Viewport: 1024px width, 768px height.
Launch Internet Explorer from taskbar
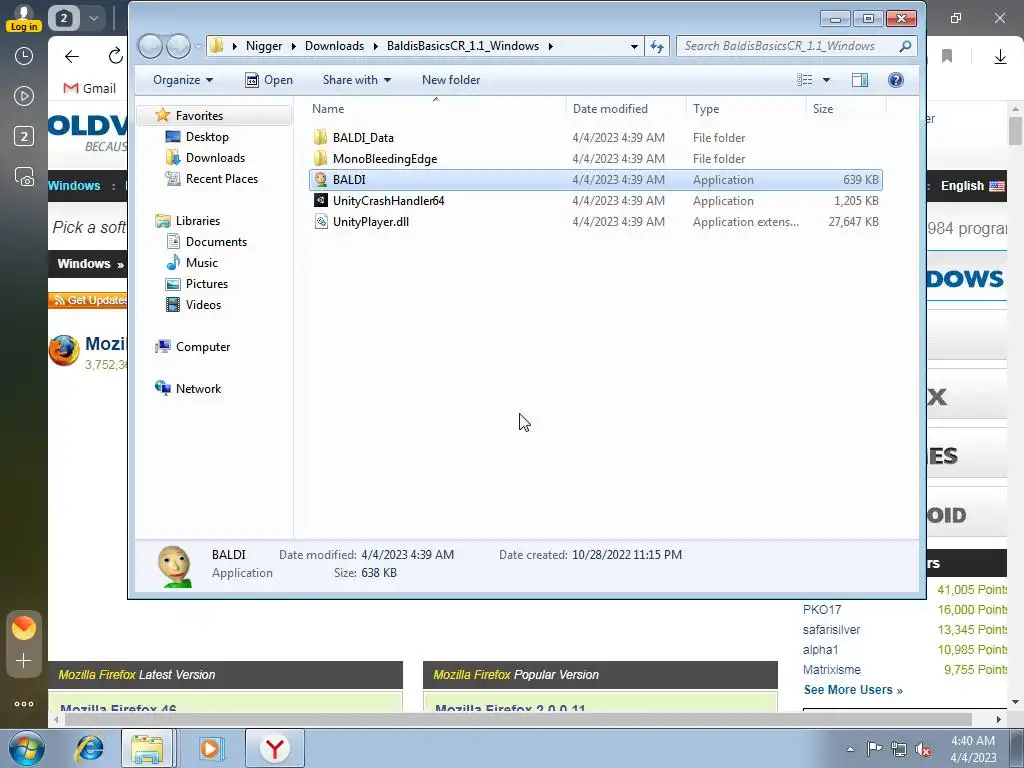(89, 748)
